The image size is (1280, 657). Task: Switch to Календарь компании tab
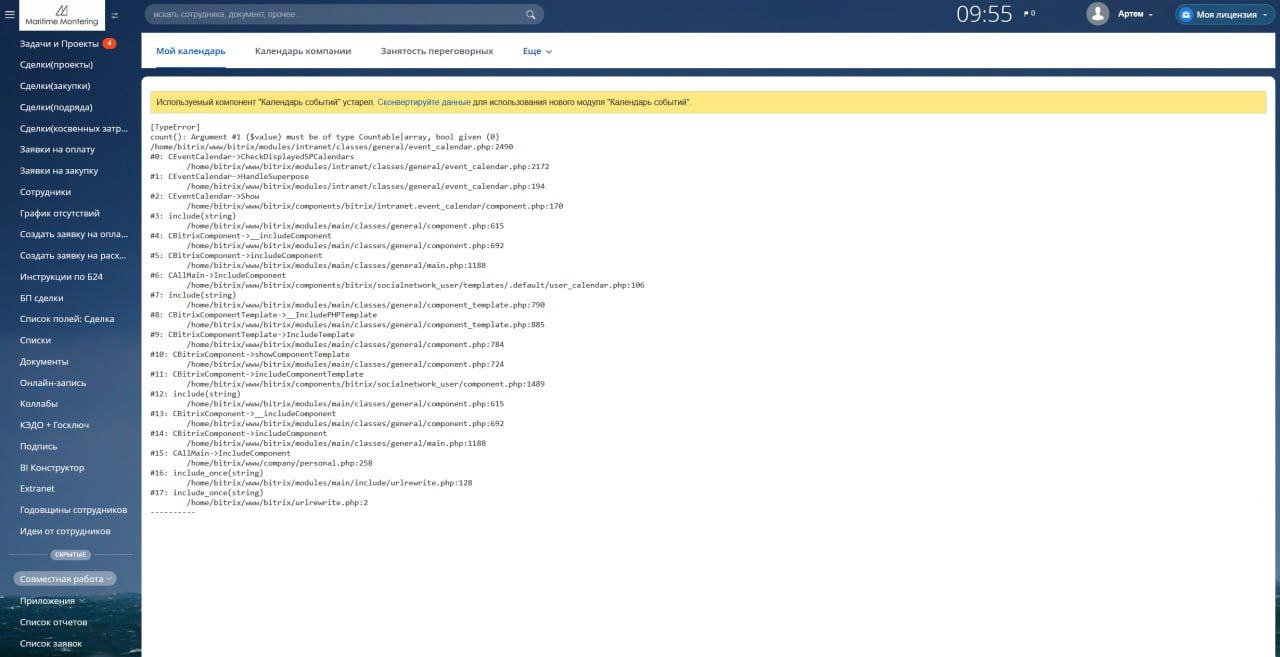click(303, 51)
